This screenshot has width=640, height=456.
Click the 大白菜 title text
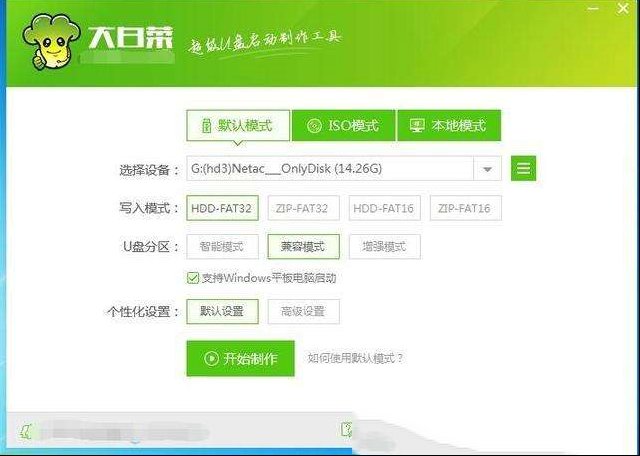click(x=131, y=38)
